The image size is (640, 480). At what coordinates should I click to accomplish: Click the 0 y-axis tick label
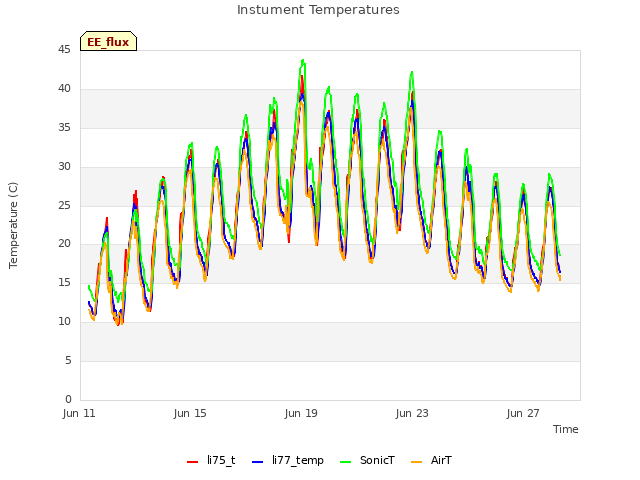[x=68, y=399]
